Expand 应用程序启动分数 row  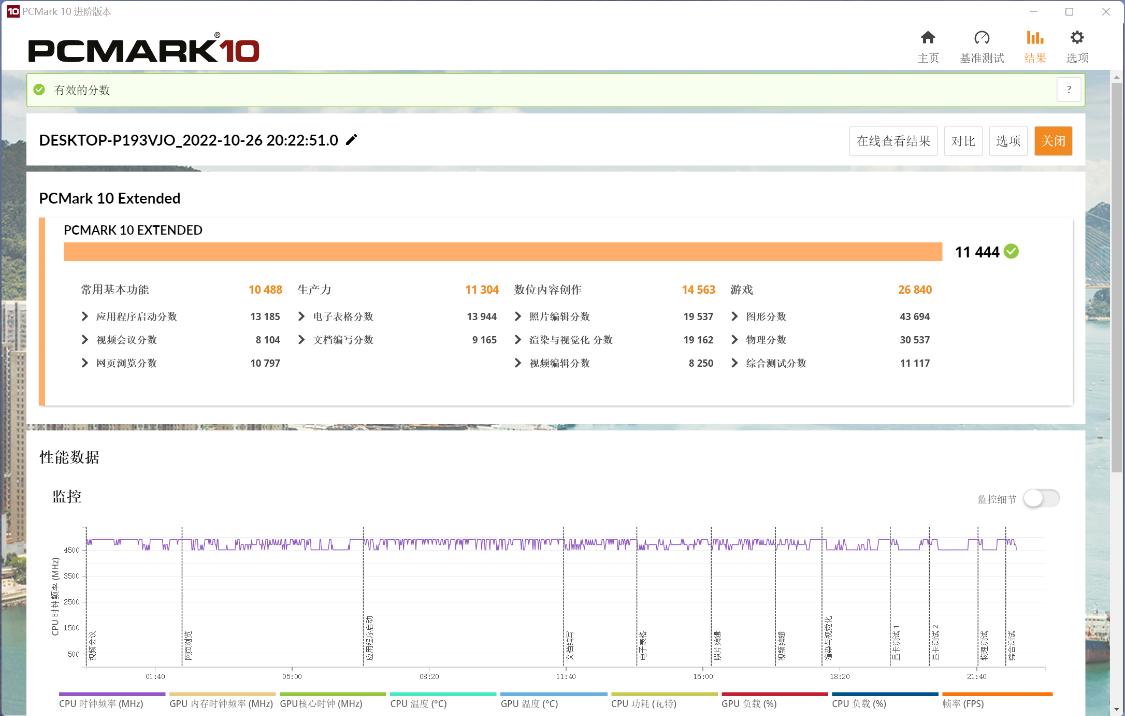coord(85,317)
